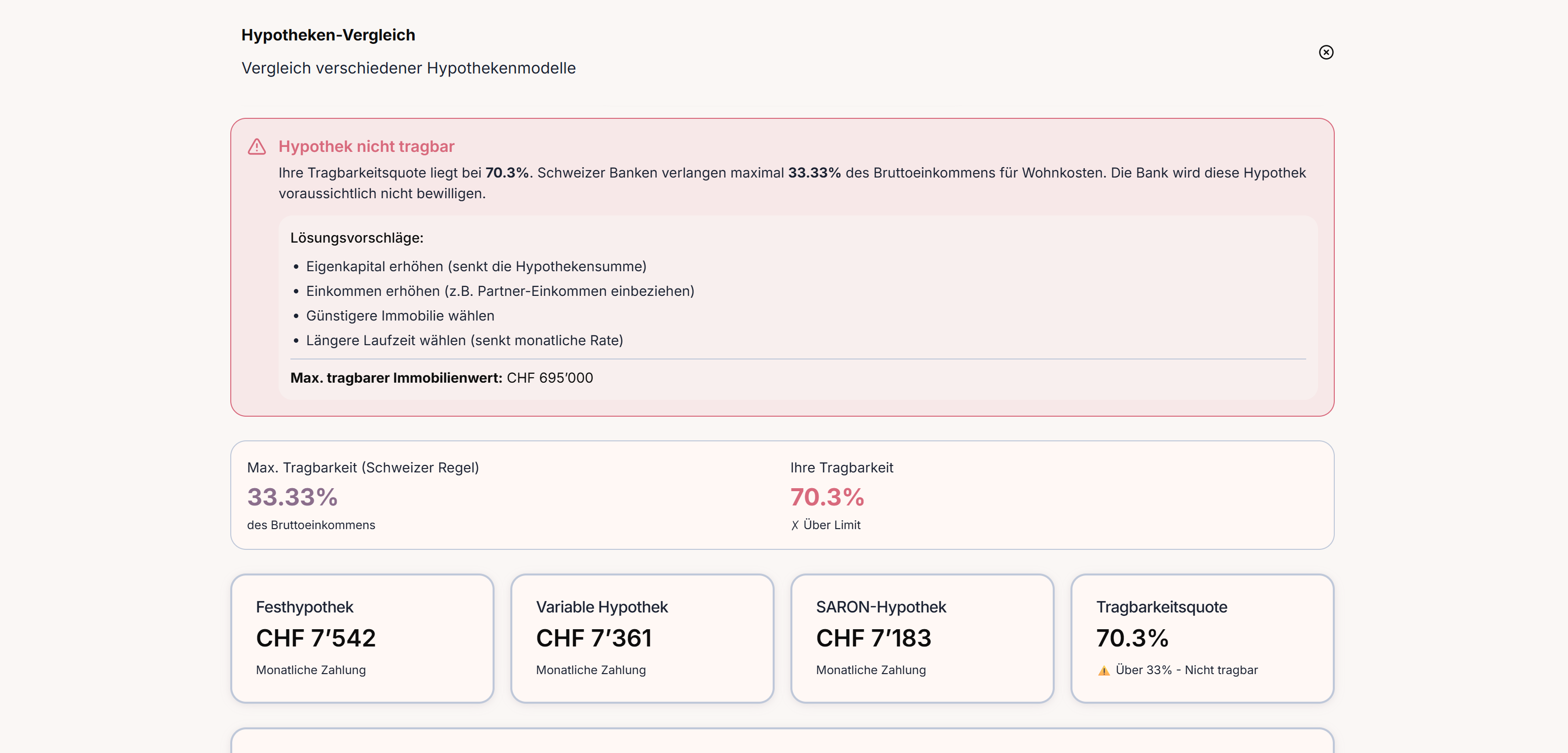Click the red warning triangle icon
This screenshot has width=1568, height=753.
pos(257,146)
